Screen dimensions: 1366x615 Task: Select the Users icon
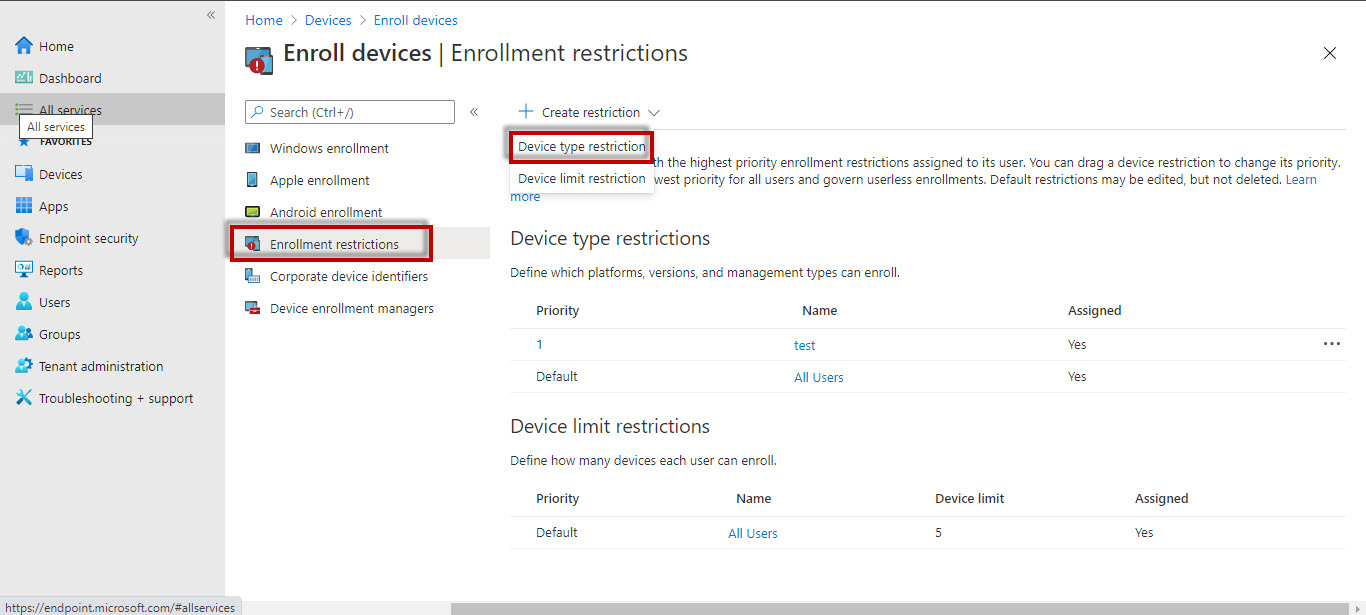coord(22,301)
